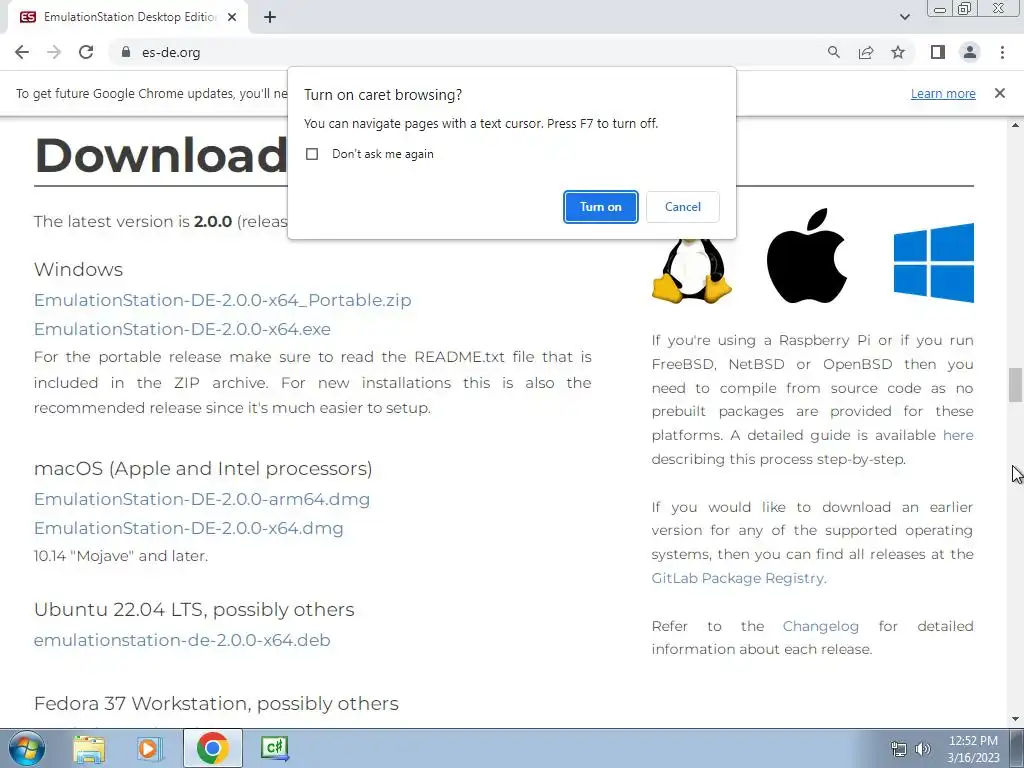Dismiss the Chrome updates info bar
The width and height of the screenshot is (1024, 768).
[x=999, y=93]
